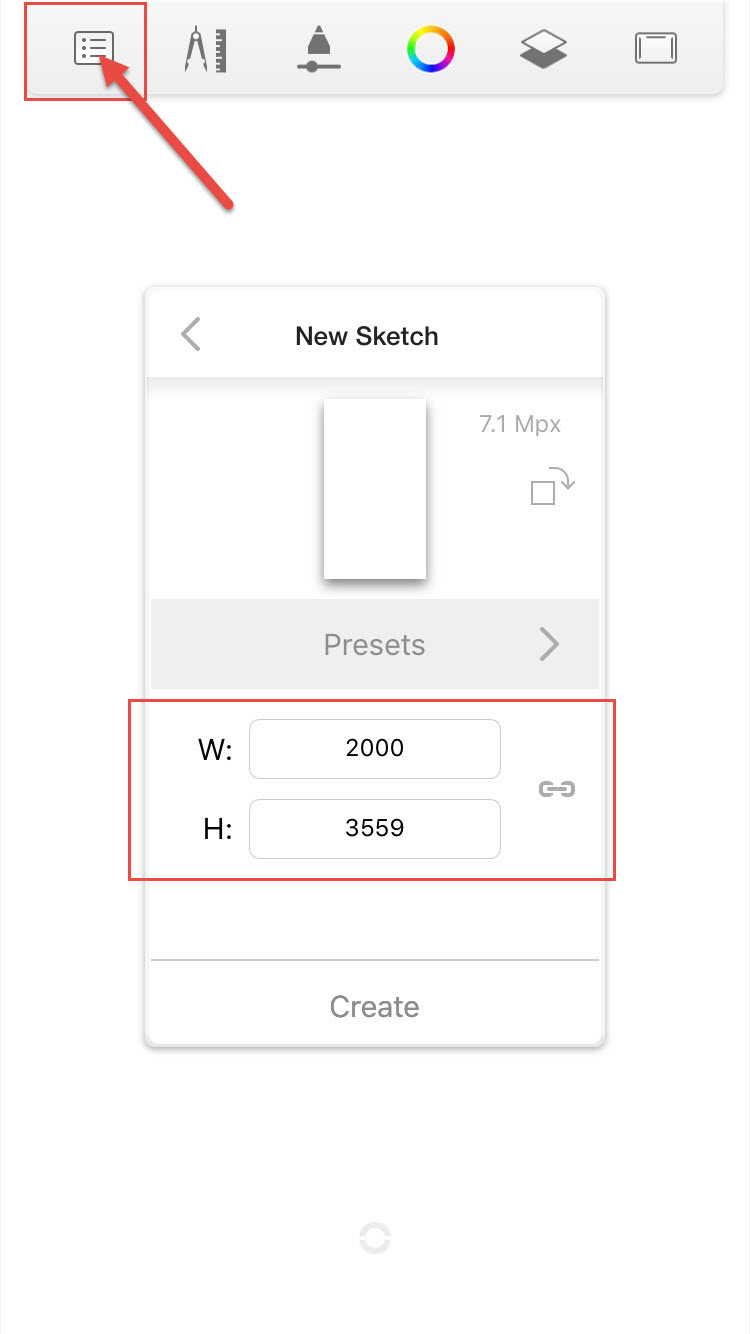The width and height of the screenshot is (750, 1334).
Task: Select the precision compass and ruler tools icon
Action: click(205, 48)
